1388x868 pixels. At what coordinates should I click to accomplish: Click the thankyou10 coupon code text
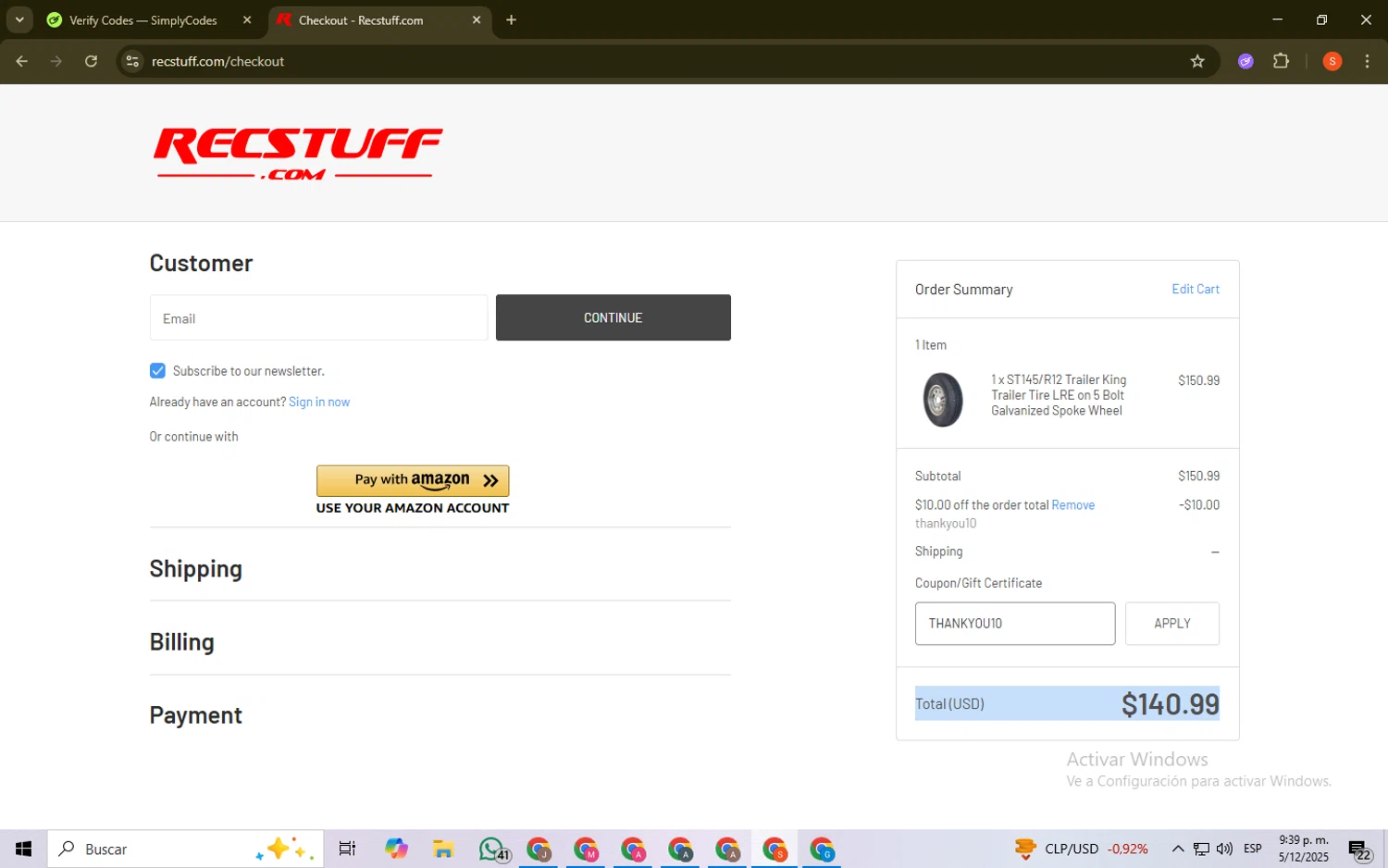[x=945, y=523]
